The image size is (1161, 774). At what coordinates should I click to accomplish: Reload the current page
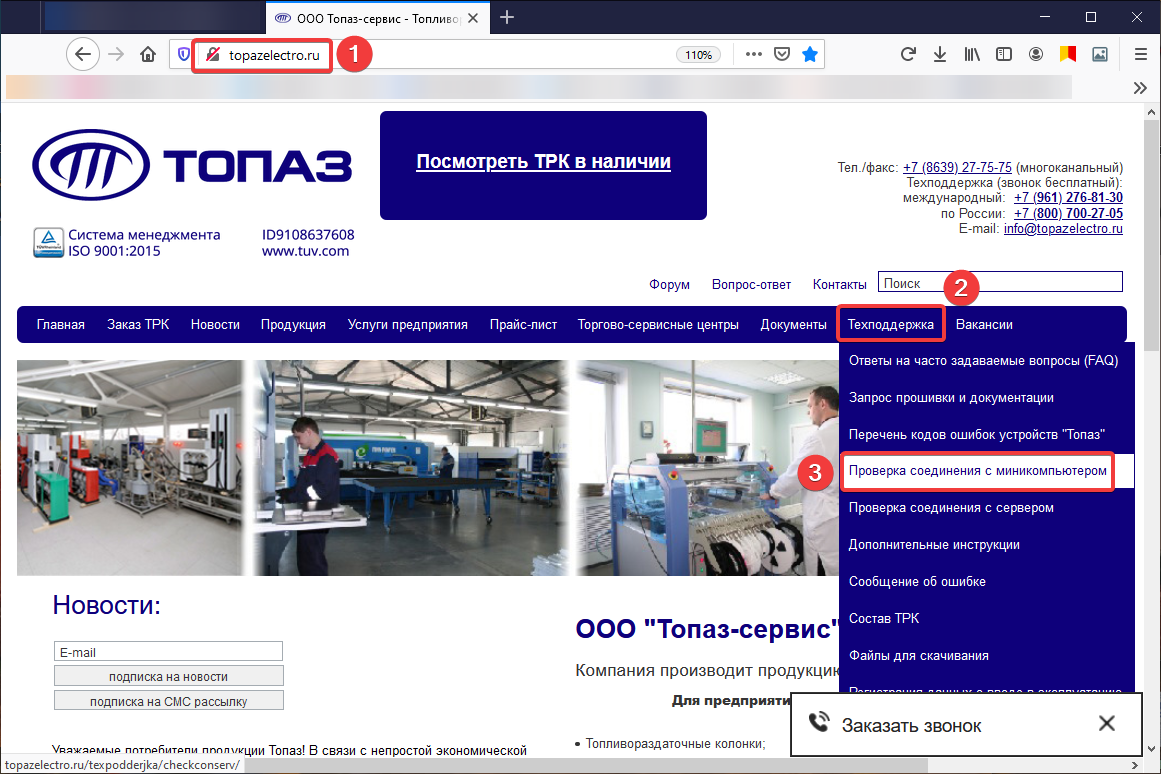(908, 54)
